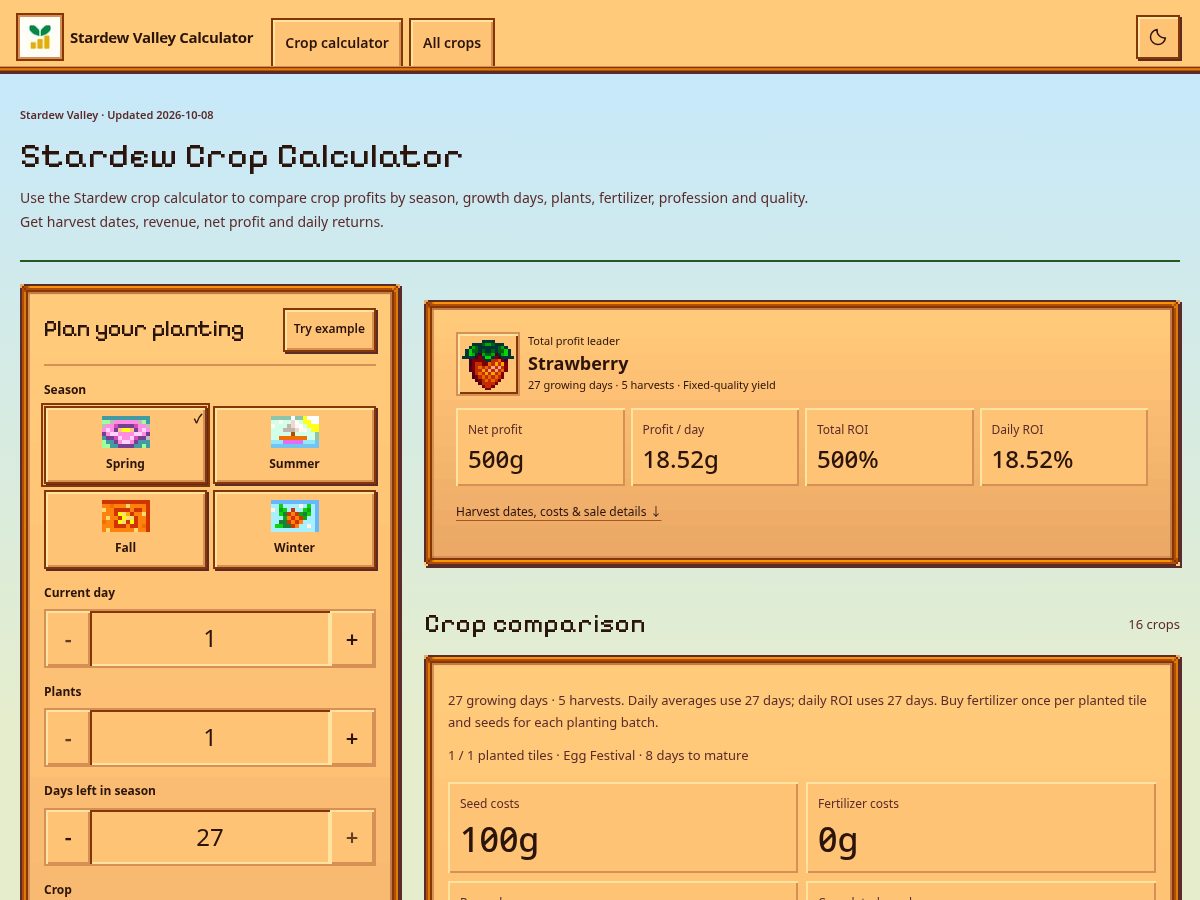
Task: Click the Profit / day 18.52g card
Action: click(x=715, y=447)
